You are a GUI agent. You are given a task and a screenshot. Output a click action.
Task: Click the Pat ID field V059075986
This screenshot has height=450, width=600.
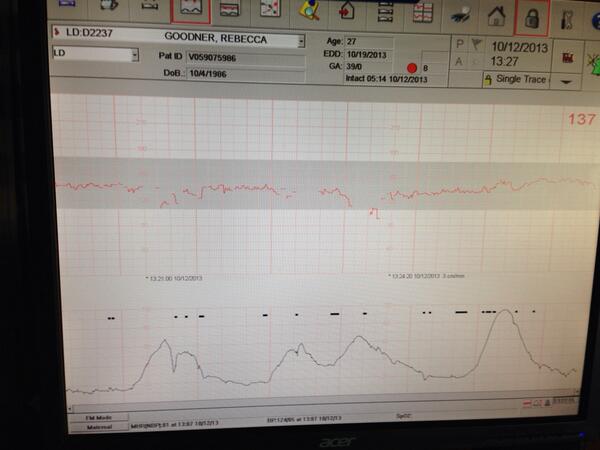pyautogui.click(x=245, y=59)
